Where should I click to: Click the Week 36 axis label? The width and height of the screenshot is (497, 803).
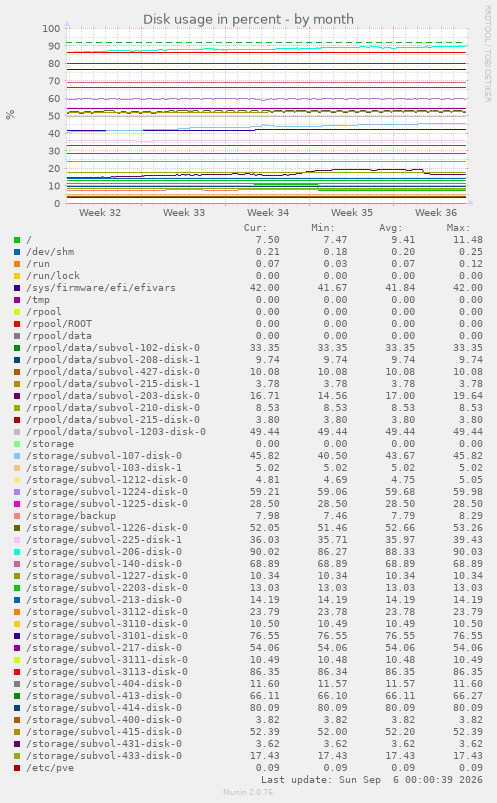[436, 213]
